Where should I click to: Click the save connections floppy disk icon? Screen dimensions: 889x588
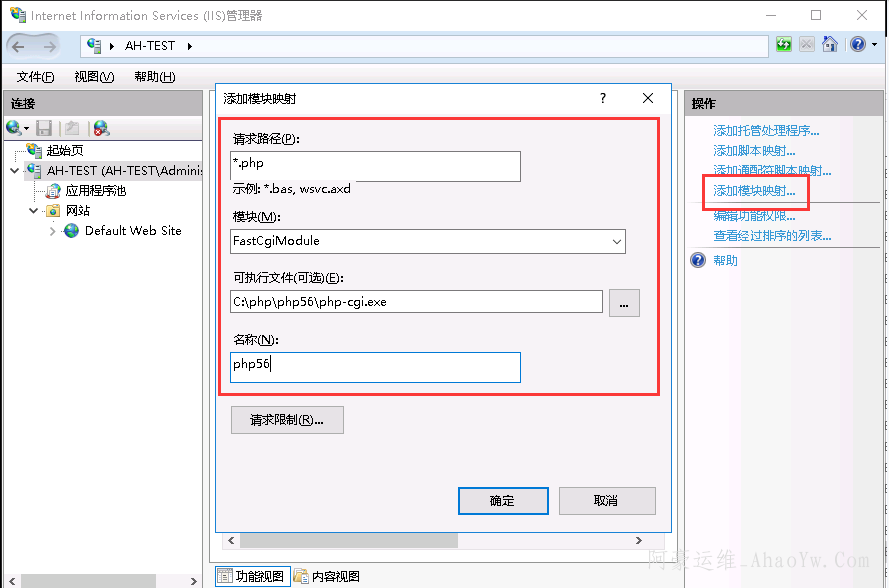[44, 128]
